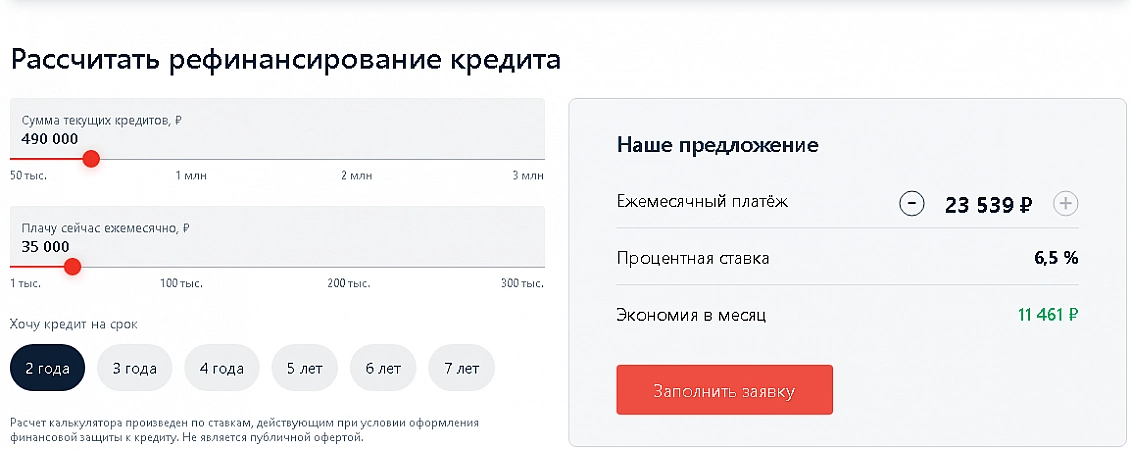Select the 5 лет loan term
The width and height of the screenshot is (1131, 450).
coord(304,368)
